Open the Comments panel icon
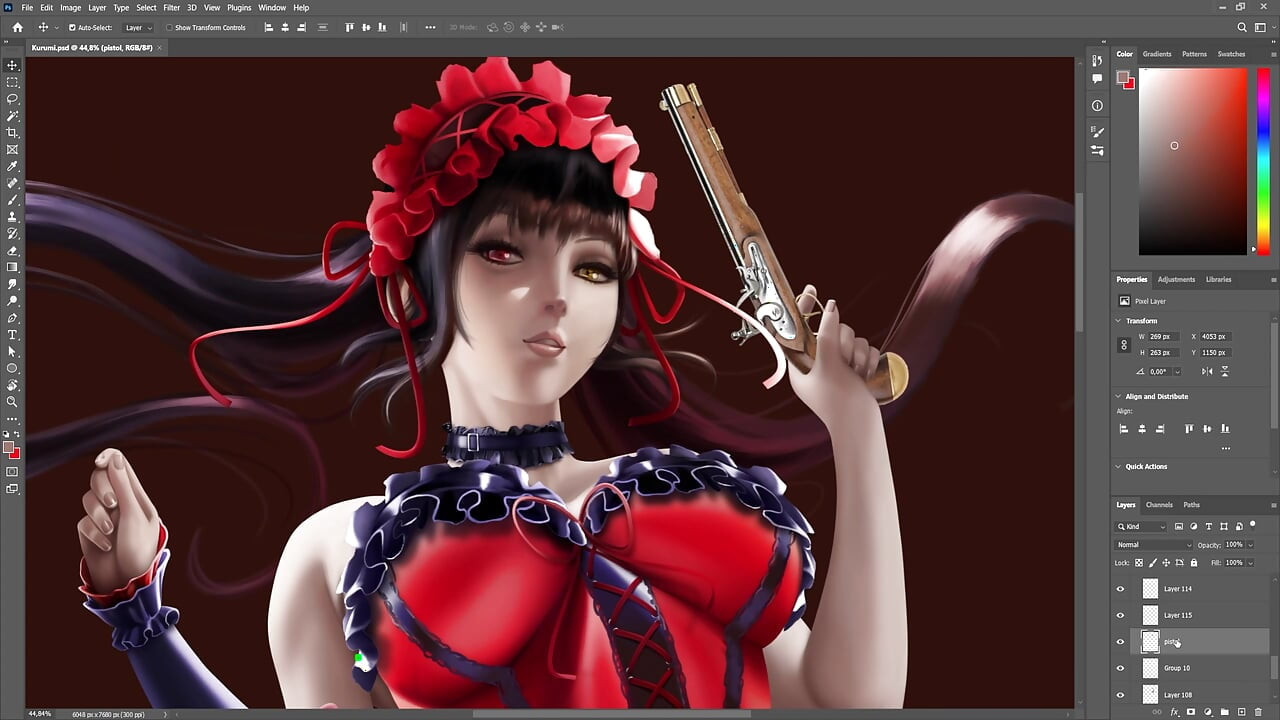This screenshot has width=1280, height=720. point(1097,78)
